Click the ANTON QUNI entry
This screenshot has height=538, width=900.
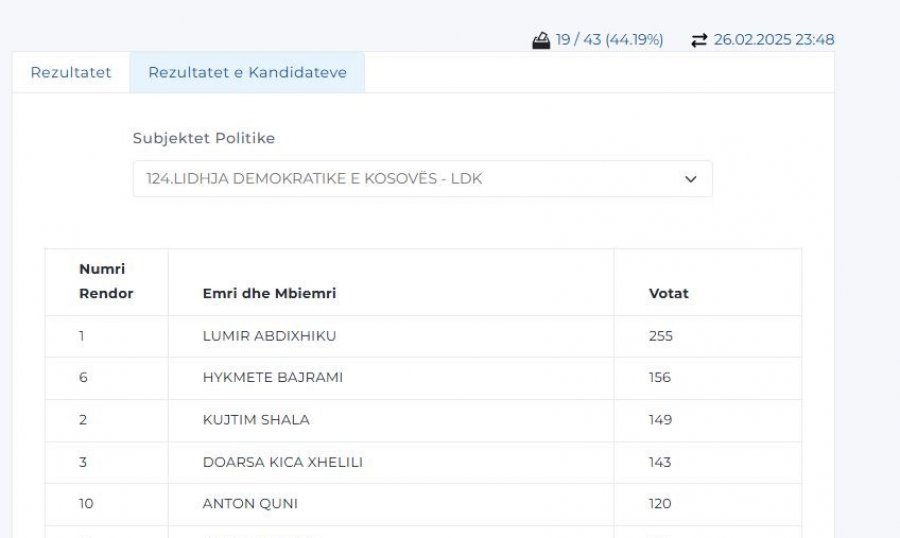click(x=250, y=504)
